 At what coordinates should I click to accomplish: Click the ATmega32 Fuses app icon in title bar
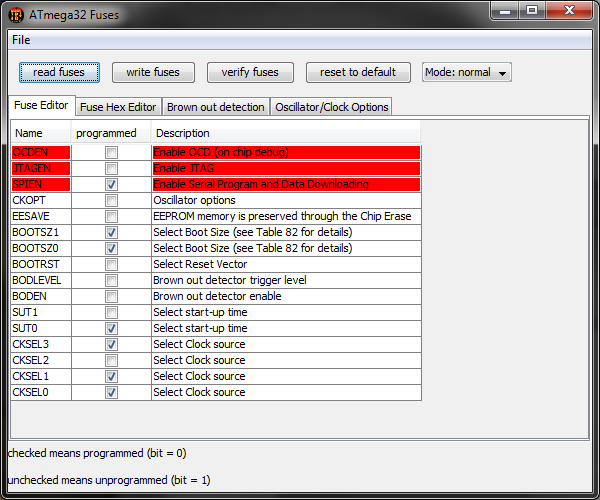[x=16, y=15]
